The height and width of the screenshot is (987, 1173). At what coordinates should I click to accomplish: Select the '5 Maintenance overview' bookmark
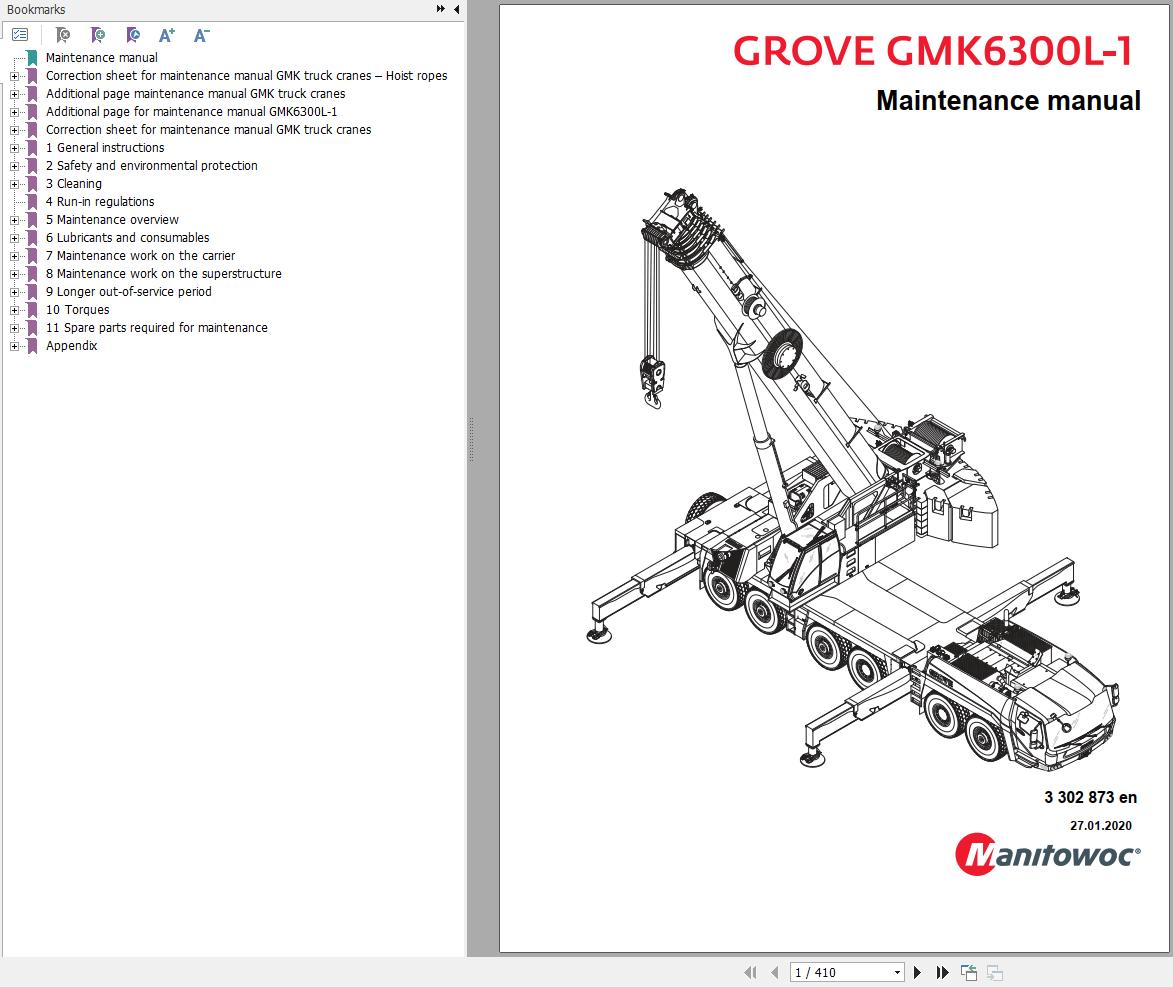pos(113,219)
